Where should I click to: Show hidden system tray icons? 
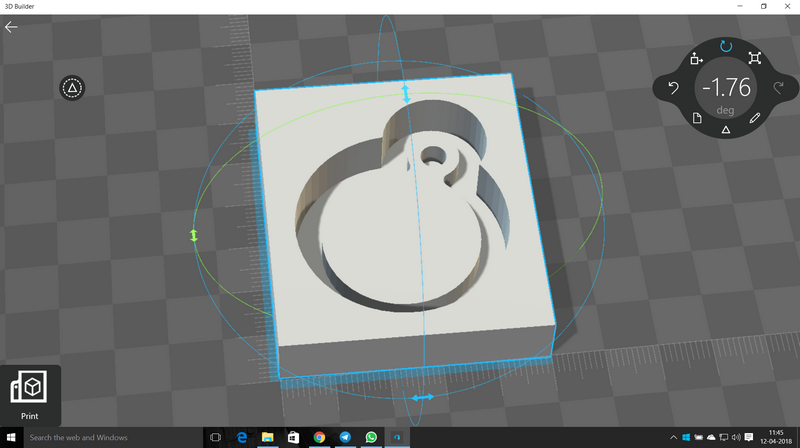673,437
